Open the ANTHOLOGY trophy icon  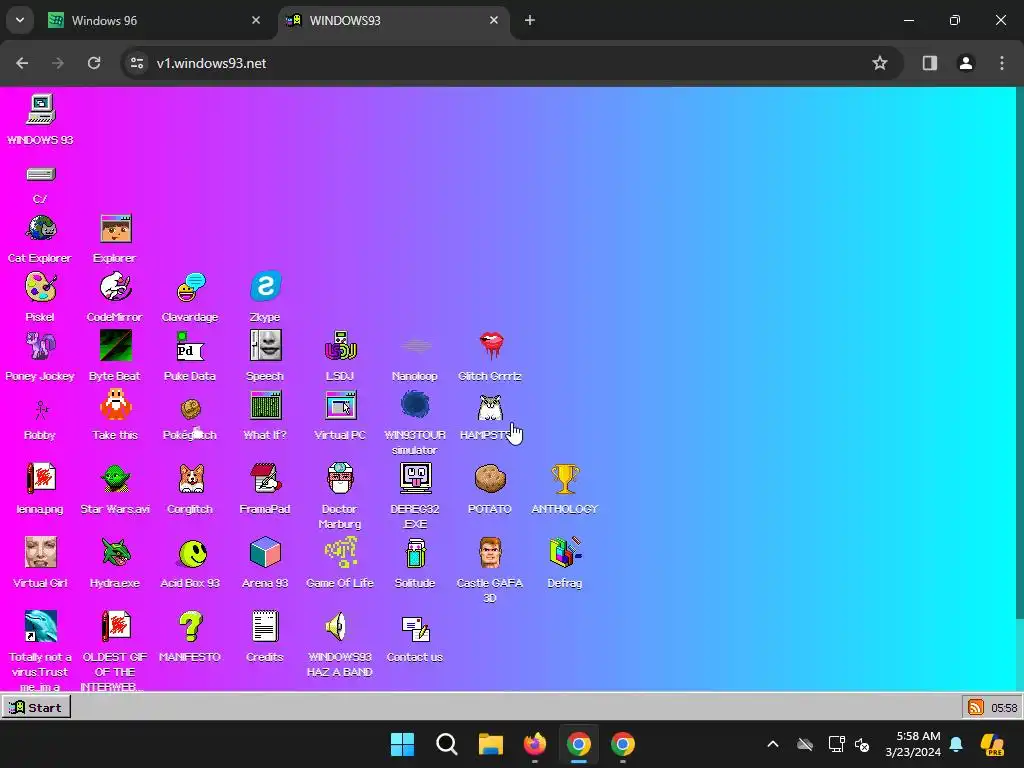coord(565,479)
